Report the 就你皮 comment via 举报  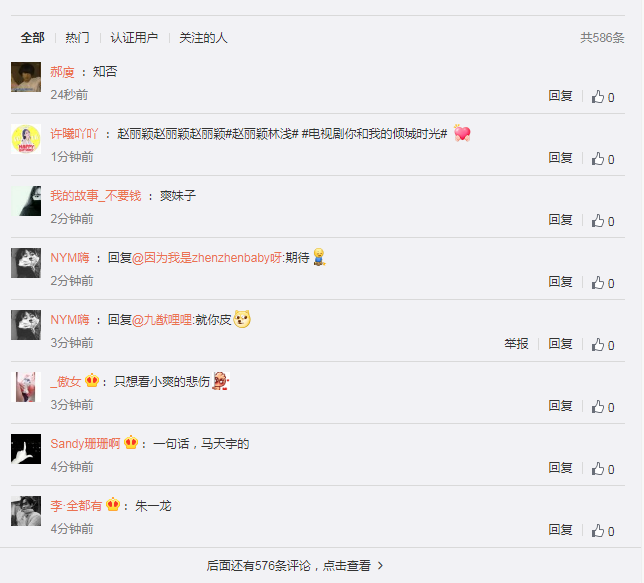point(516,343)
